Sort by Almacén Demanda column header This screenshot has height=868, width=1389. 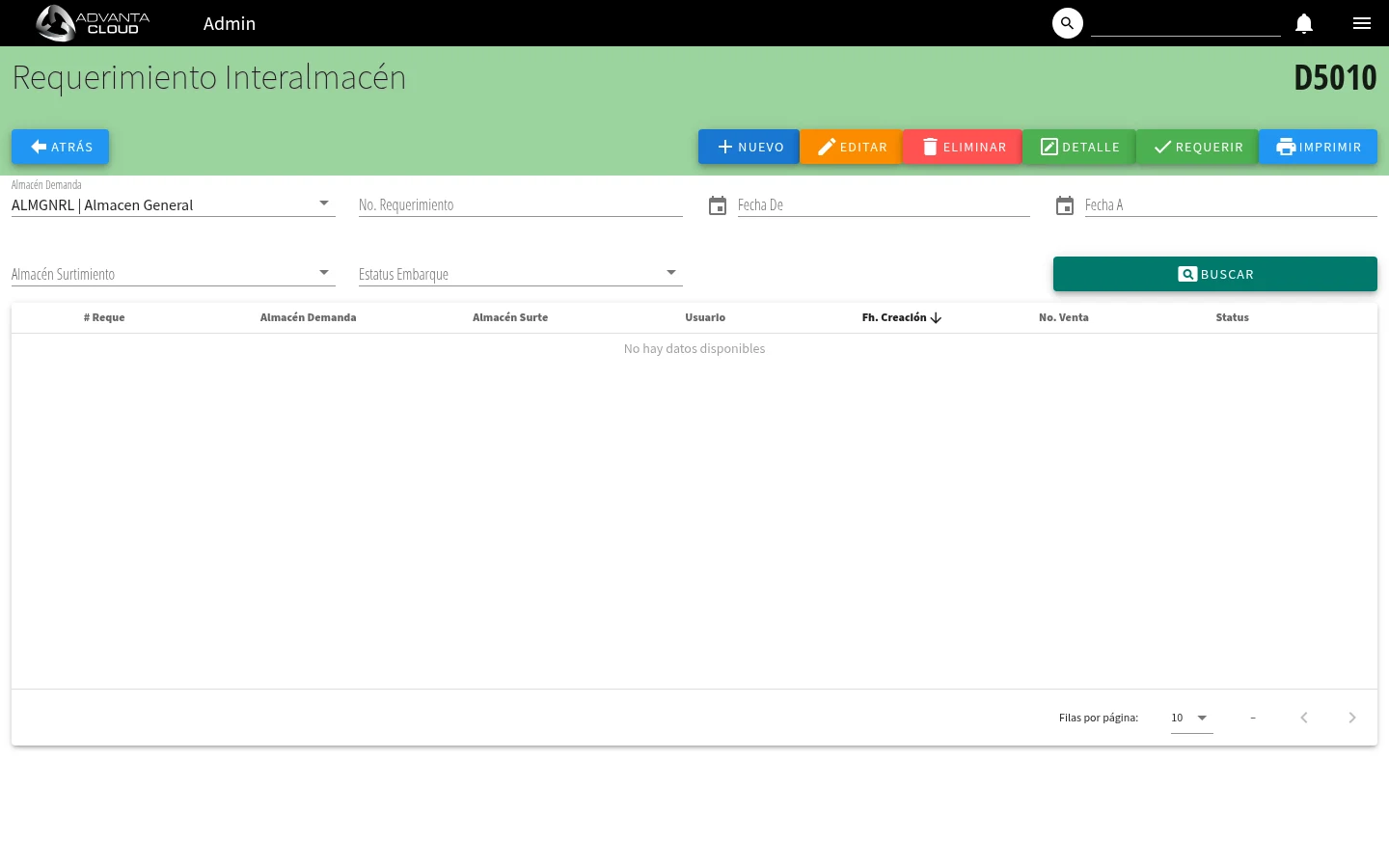coord(308,317)
